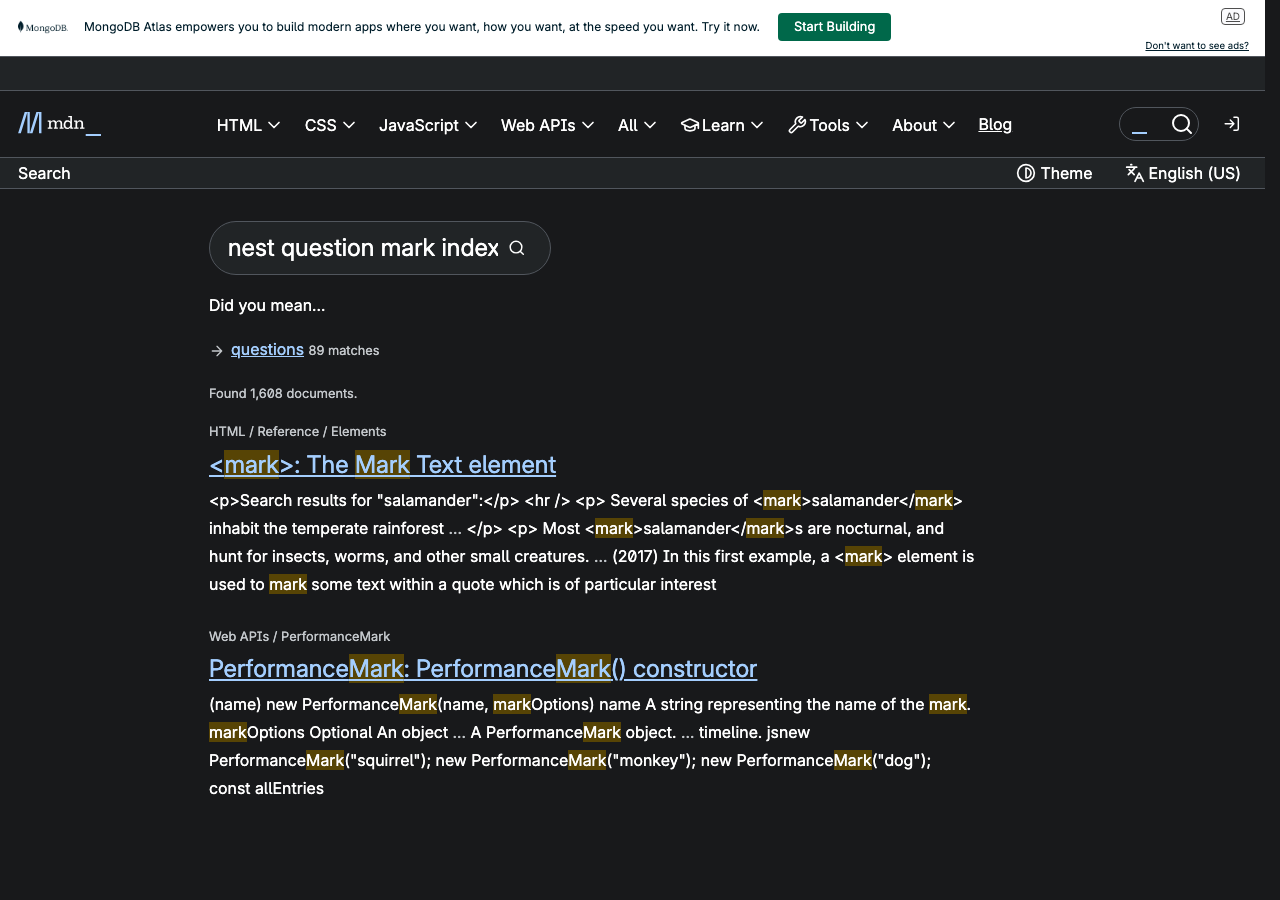The image size is (1280, 900).
Task: Select the CSS navigation menu
Action: tap(329, 125)
